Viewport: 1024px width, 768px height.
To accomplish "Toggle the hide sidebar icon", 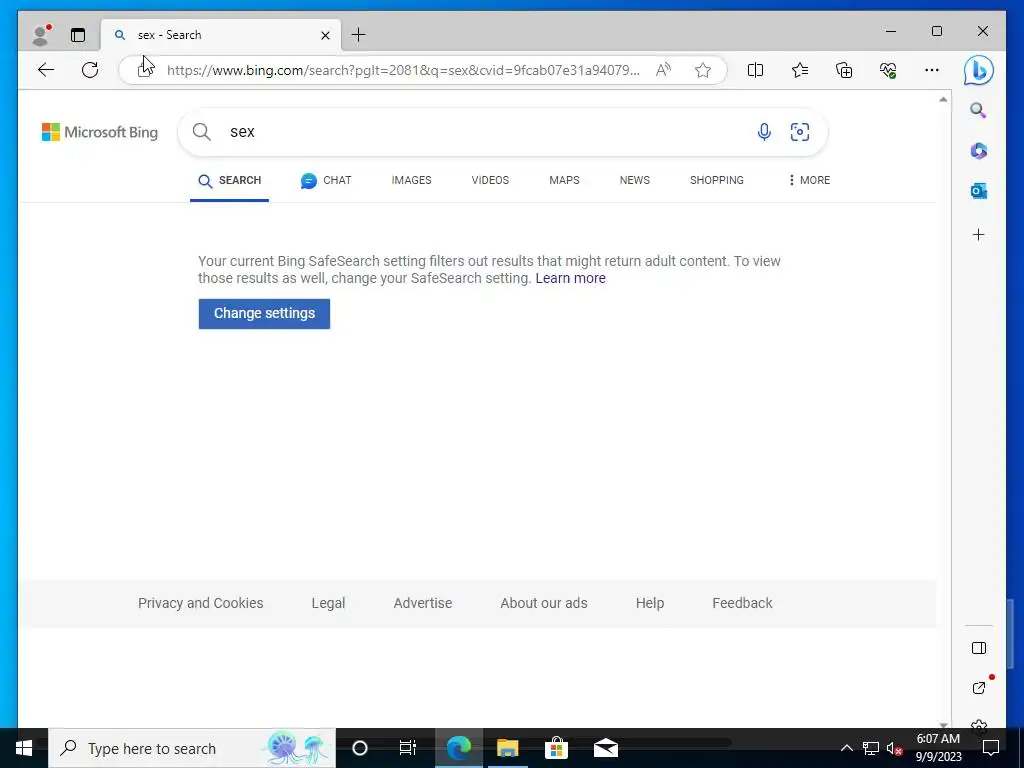I will click(x=978, y=648).
